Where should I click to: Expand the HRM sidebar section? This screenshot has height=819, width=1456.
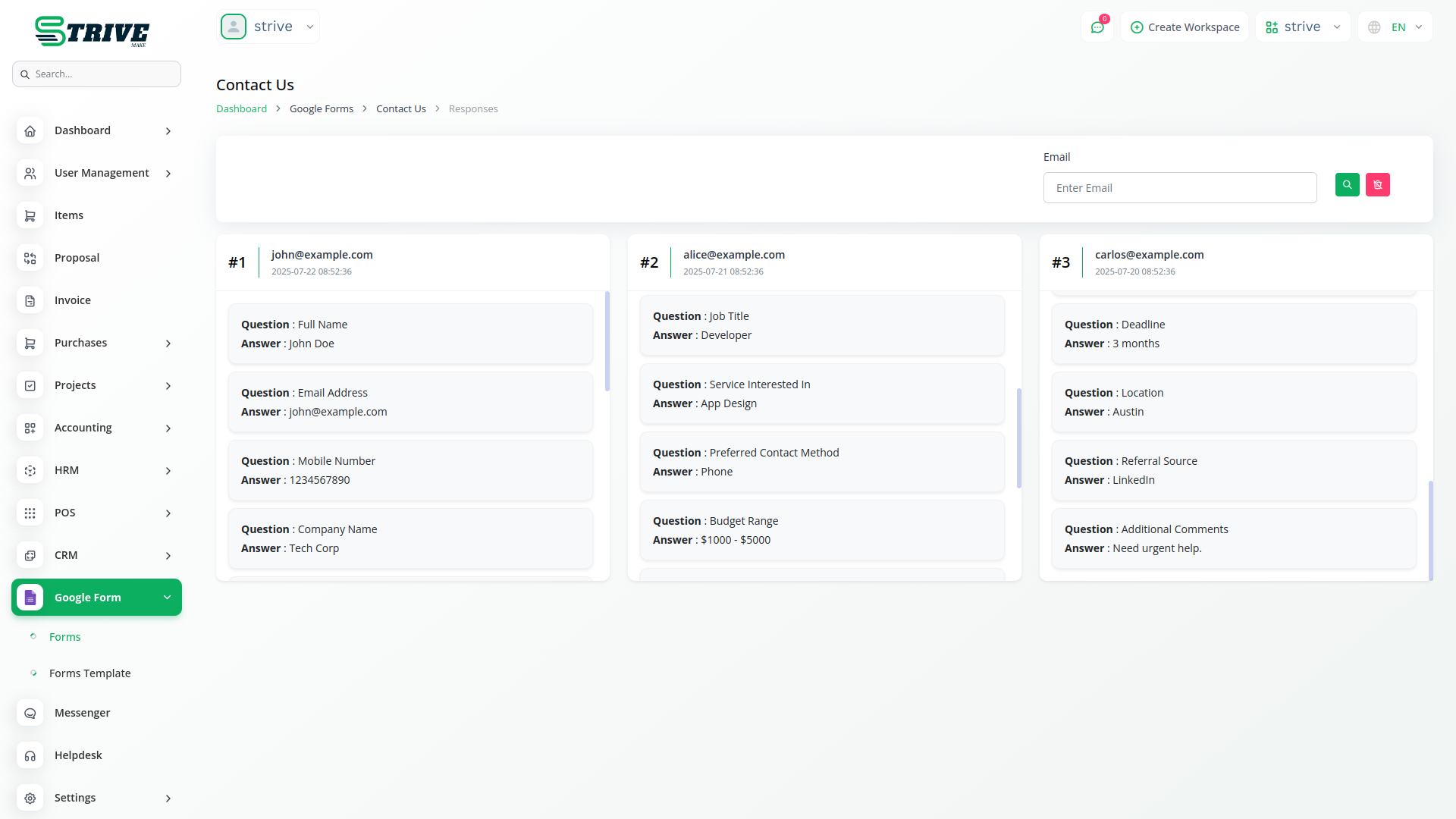tap(96, 471)
